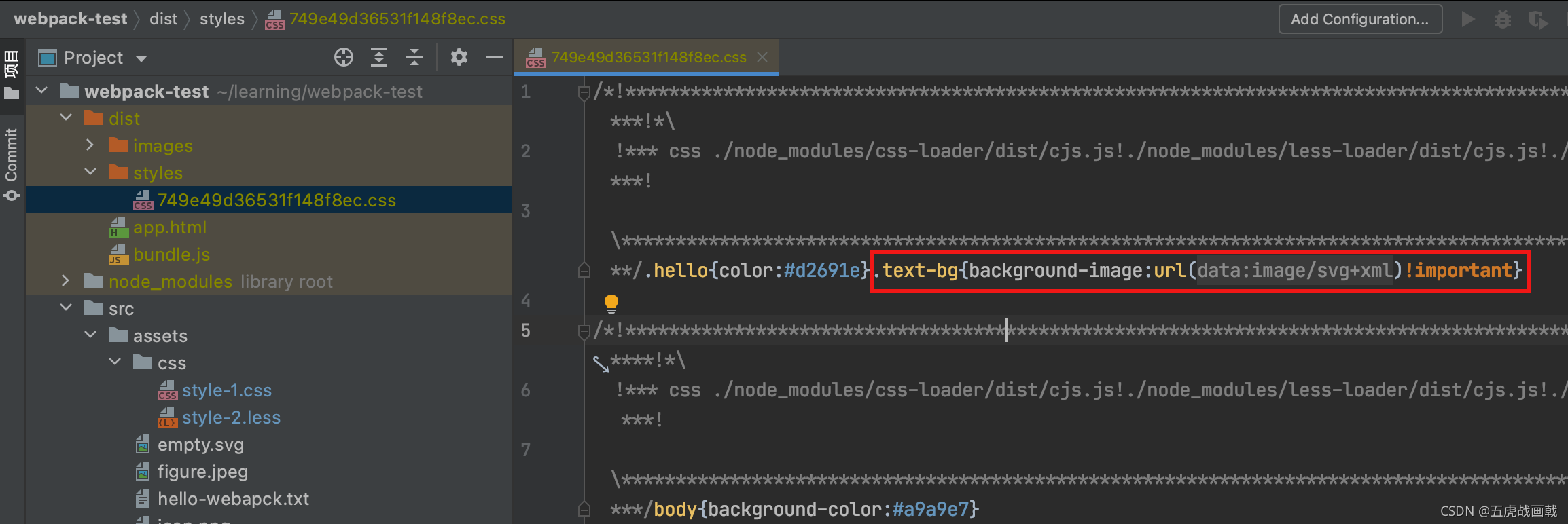
Task: Close the 749e49d36531f148f8ec.css editor tab
Action: coord(762,58)
